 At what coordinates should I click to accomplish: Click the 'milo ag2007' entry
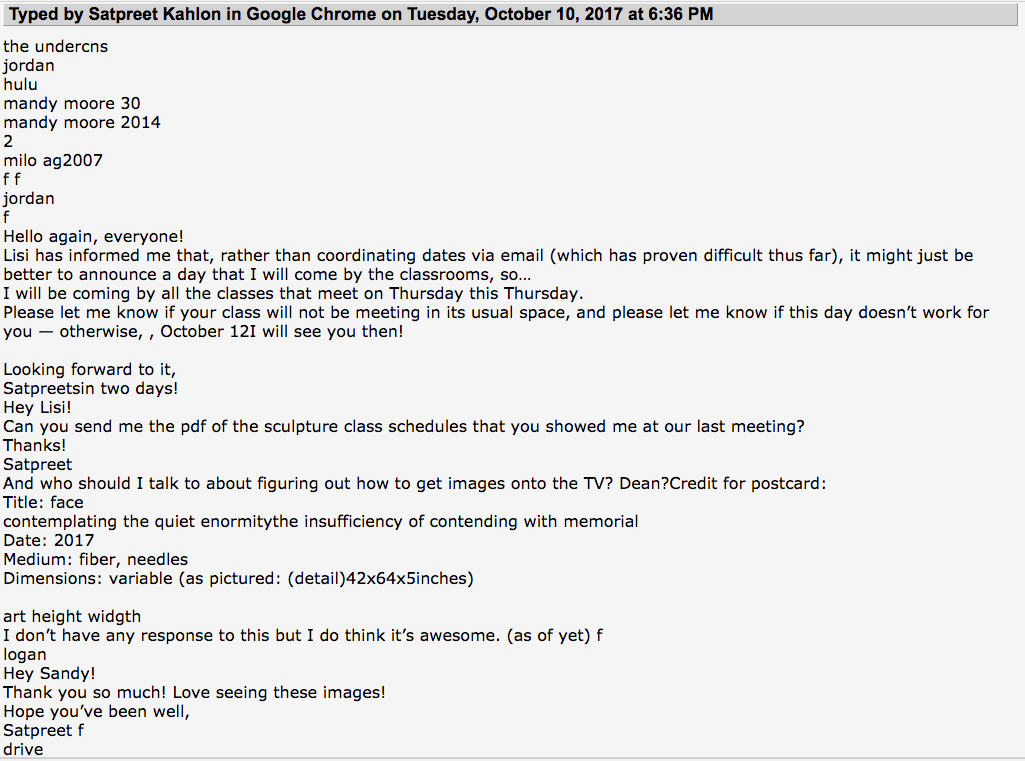pyautogui.click(x=53, y=160)
